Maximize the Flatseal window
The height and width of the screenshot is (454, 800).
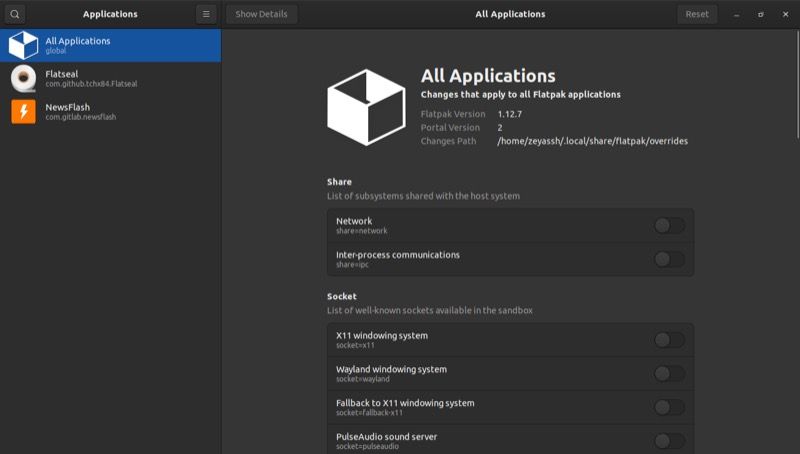761,14
